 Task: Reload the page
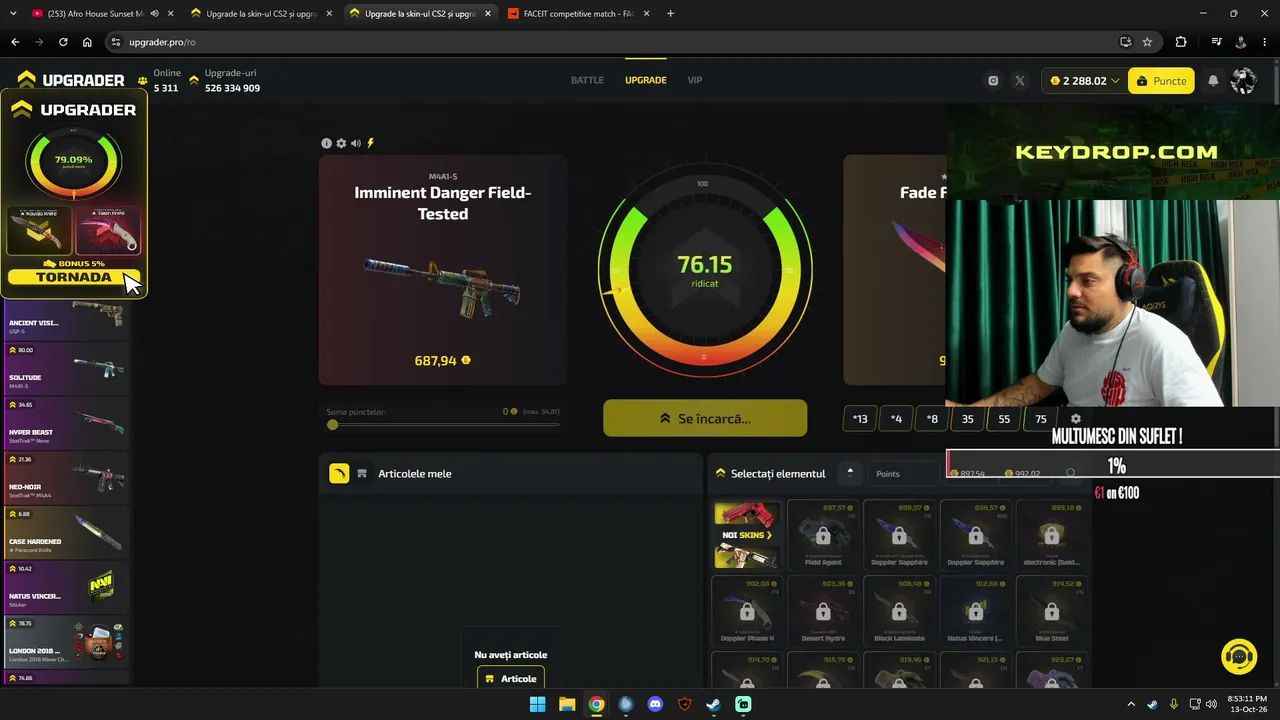click(x=63, y=42)
